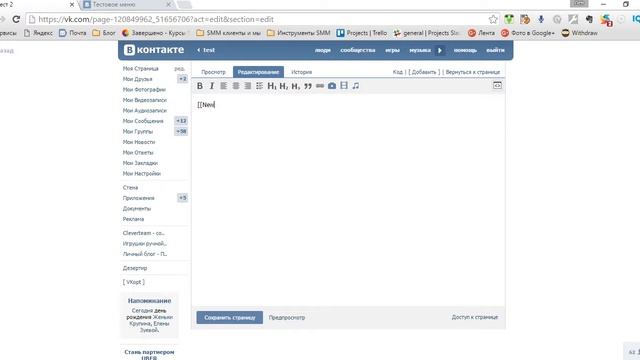This screenshot has height=360, width=640.
Task: Apply H1 heading style
Action: coord(272,86)
